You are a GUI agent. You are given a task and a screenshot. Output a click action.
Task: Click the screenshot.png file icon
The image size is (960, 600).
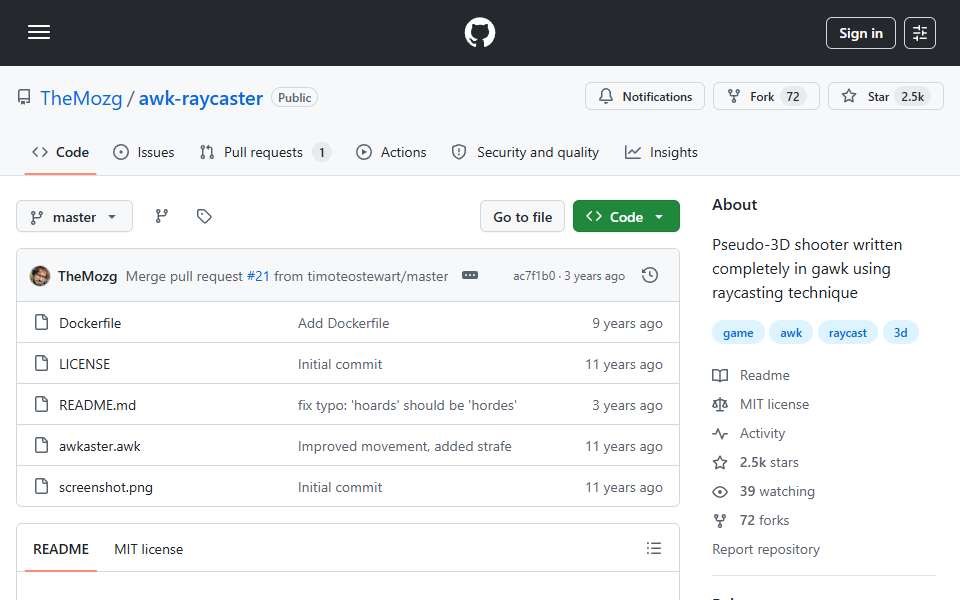click(42, 486)
